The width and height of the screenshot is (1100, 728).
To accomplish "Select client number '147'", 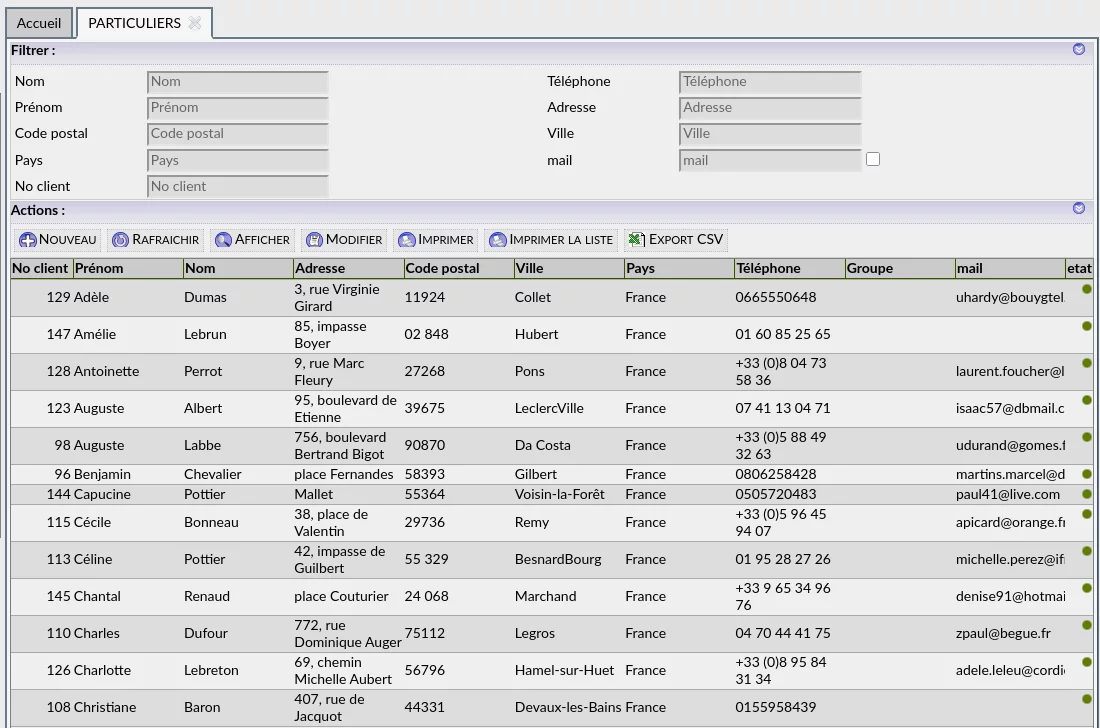I will (x=58, y=335).
